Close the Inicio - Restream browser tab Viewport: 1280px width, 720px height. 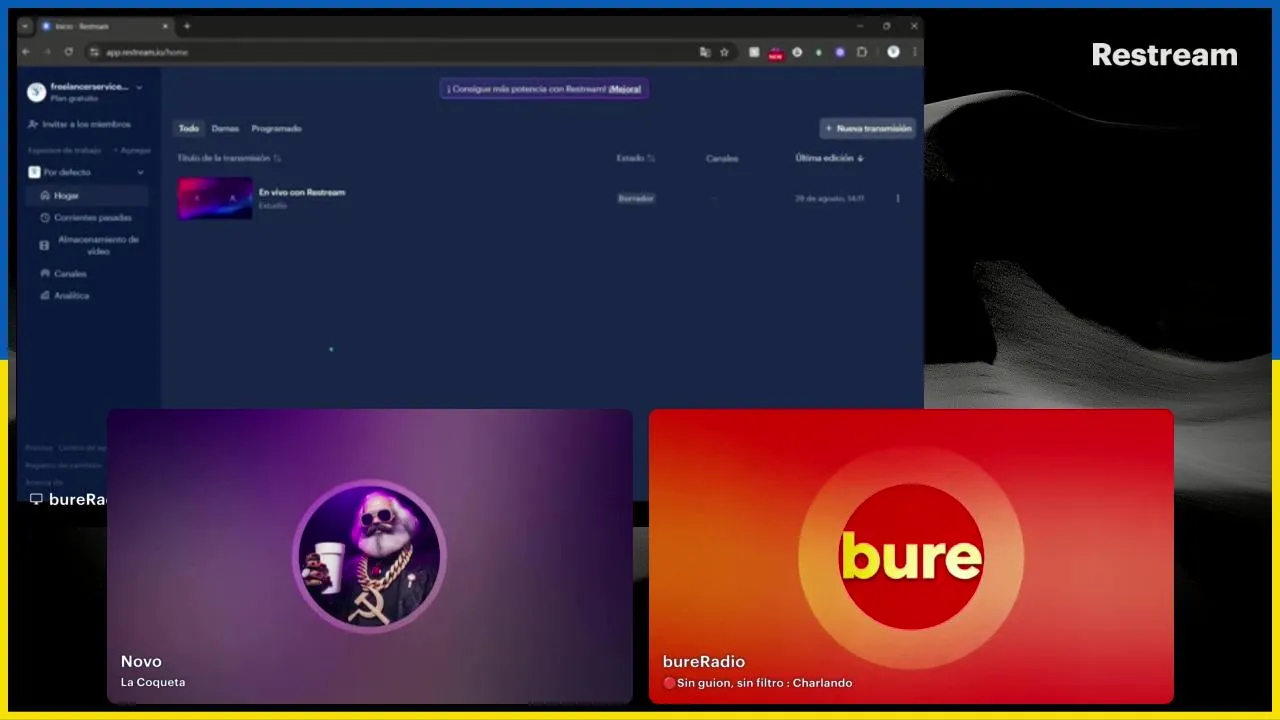click(165, 26)
